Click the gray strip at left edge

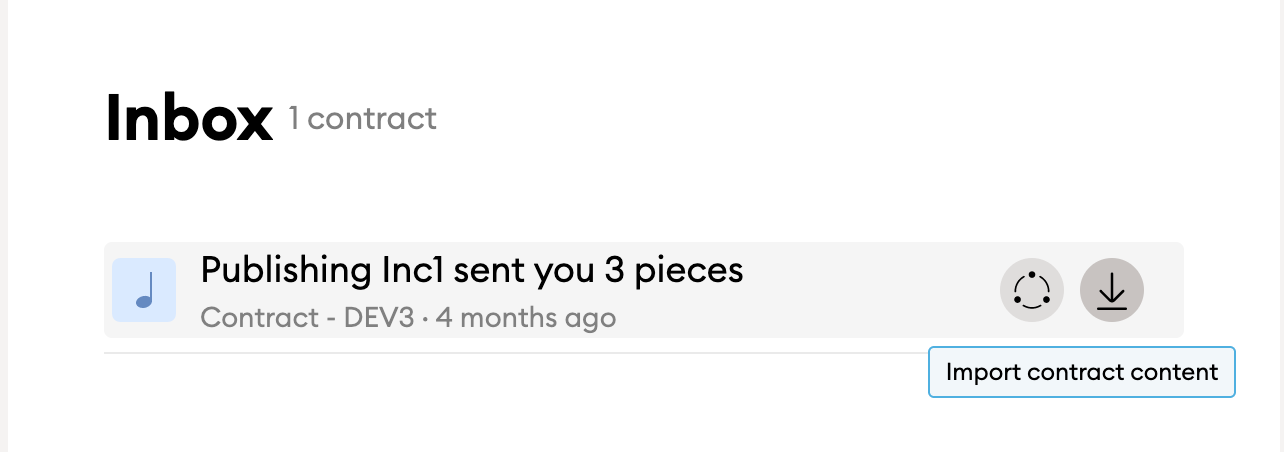click(x=4, y=226)
